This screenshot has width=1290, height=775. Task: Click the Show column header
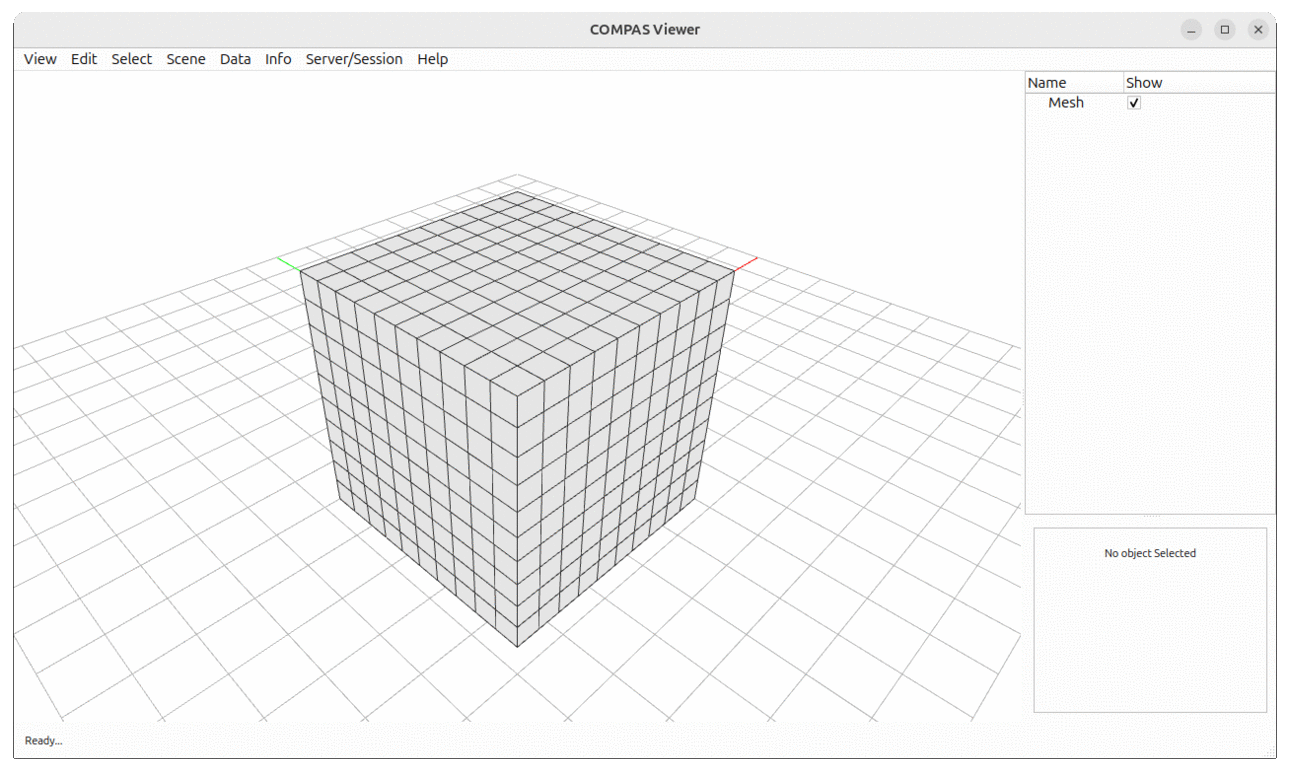click(x=1143, y=82)
